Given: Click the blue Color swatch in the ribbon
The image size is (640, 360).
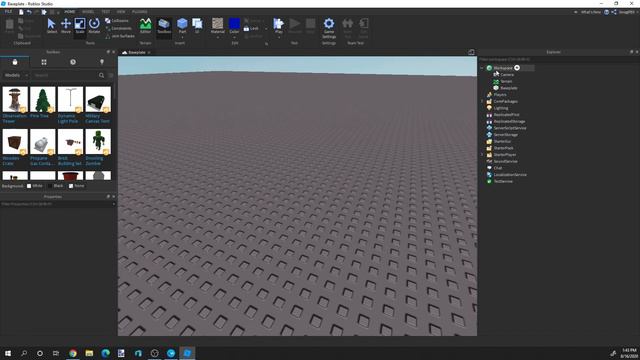Looking at the screenshot, I should [x=234, y=23].
